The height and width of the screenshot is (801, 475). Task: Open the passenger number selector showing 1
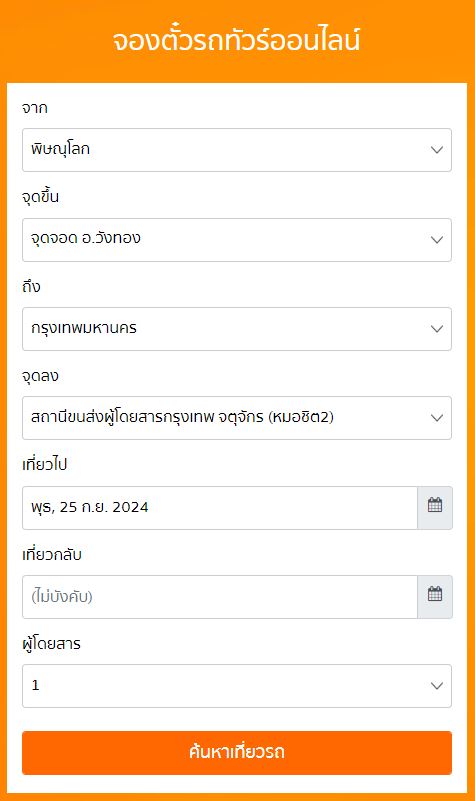237,686
